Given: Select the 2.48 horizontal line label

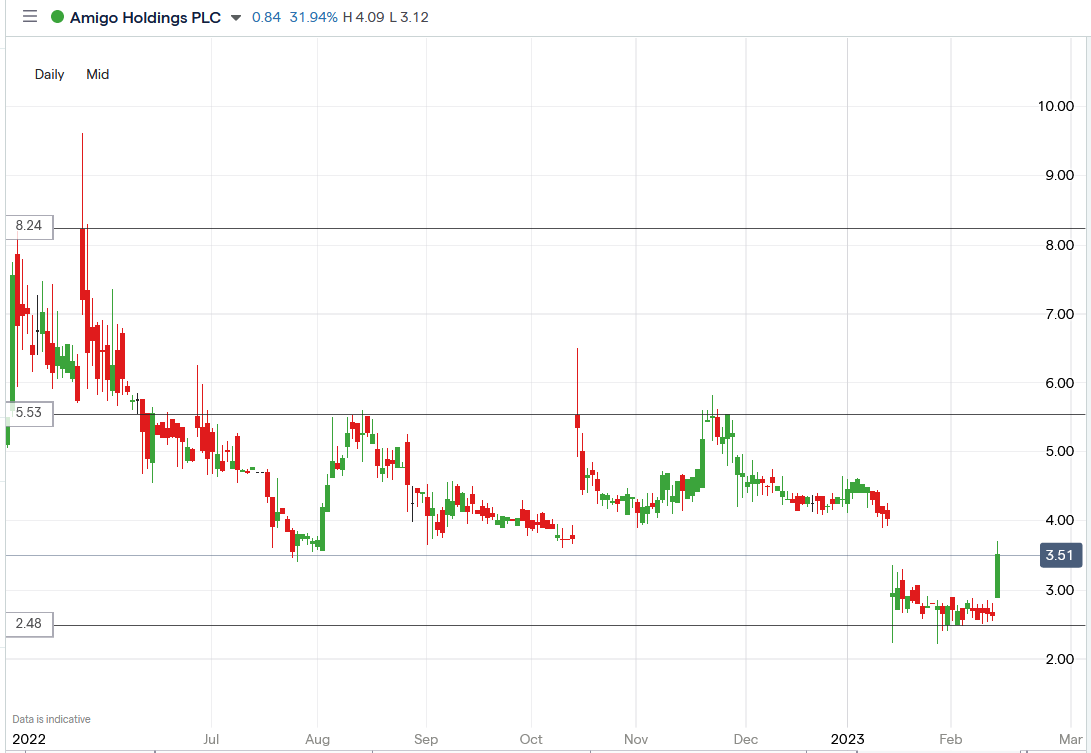Looking at the screenshot, I should point(29,623).
